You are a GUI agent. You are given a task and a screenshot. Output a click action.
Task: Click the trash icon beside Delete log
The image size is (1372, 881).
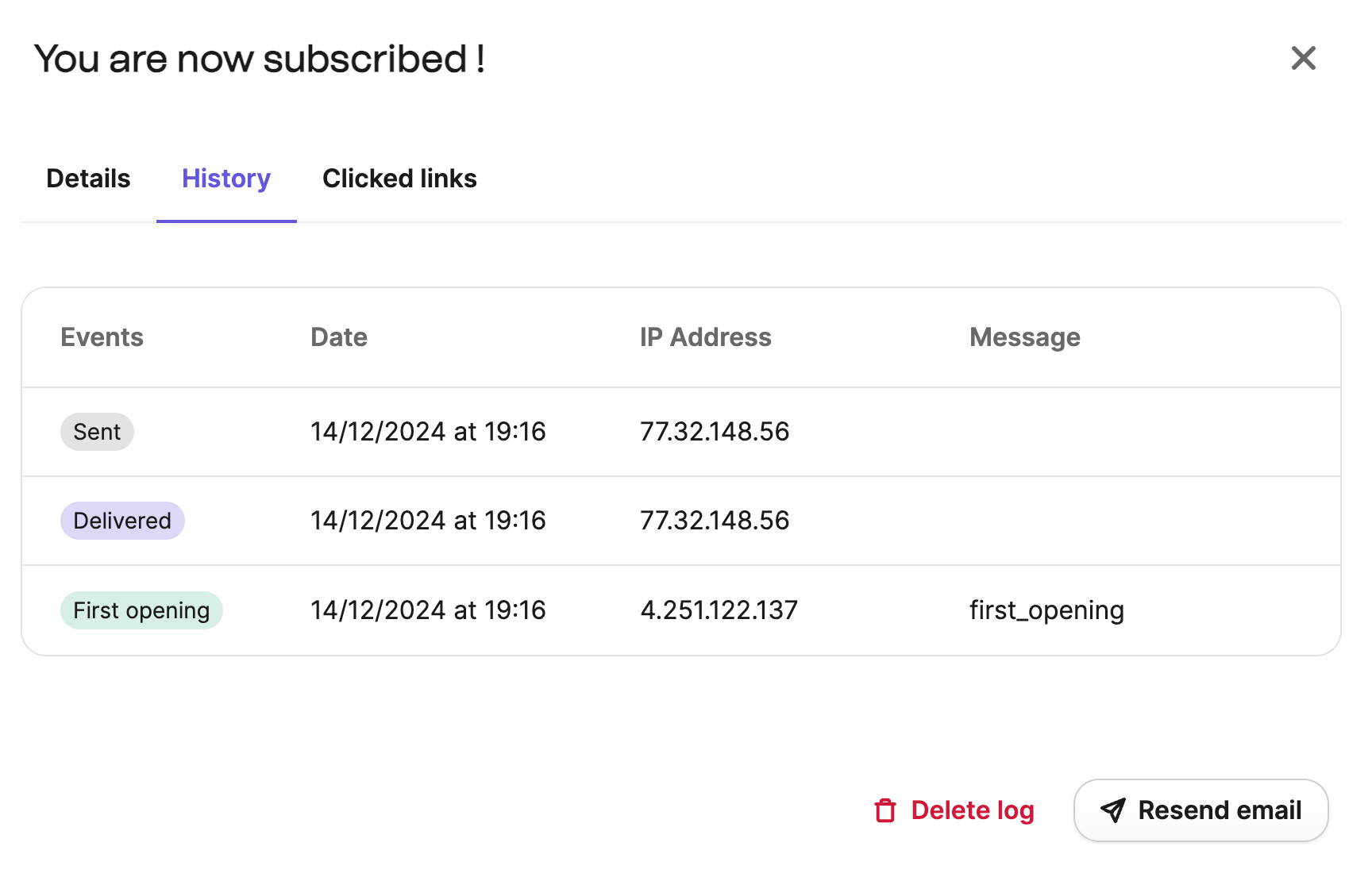(885, 810)
